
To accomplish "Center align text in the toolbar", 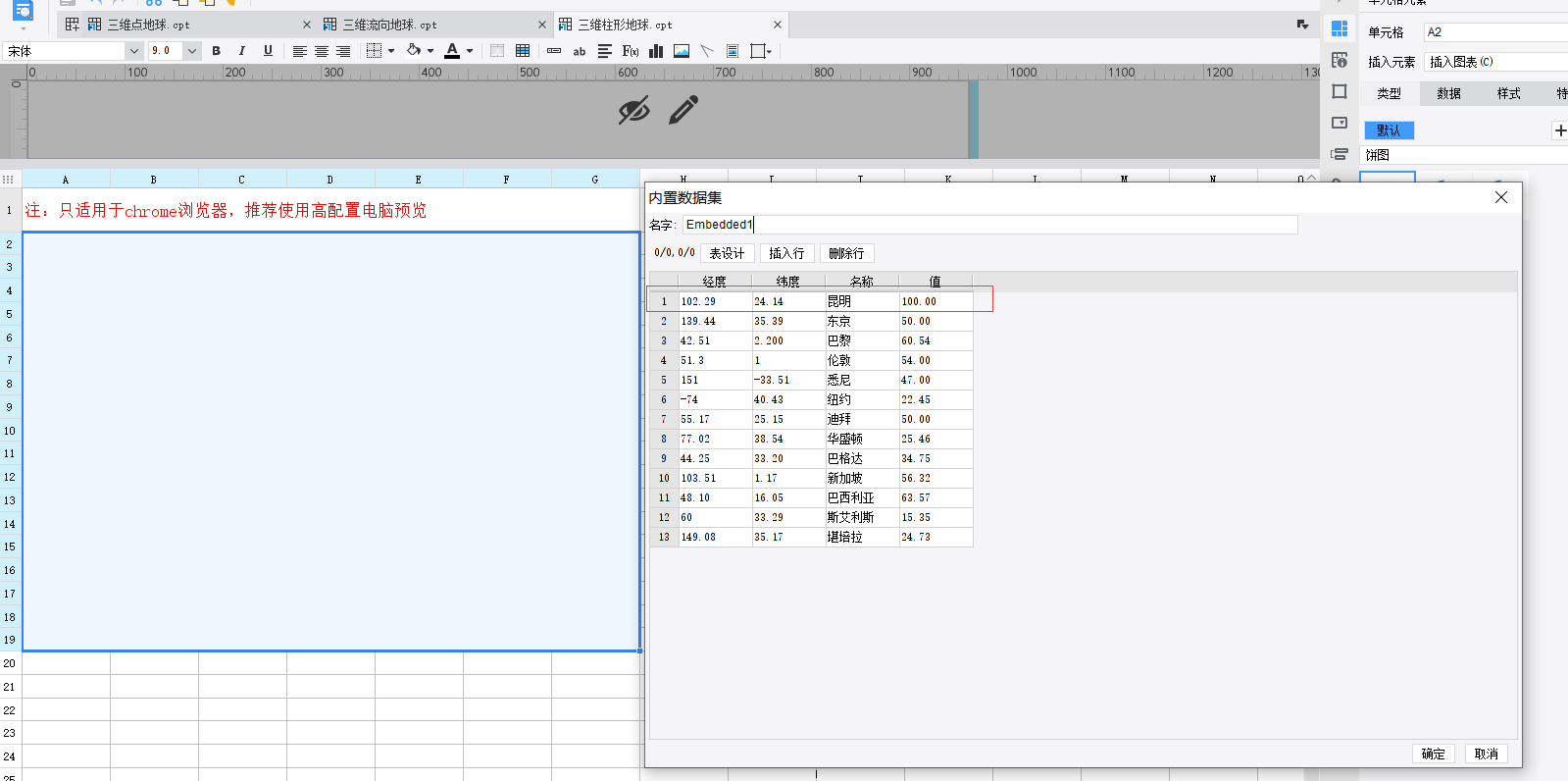I will click(322, 51).
